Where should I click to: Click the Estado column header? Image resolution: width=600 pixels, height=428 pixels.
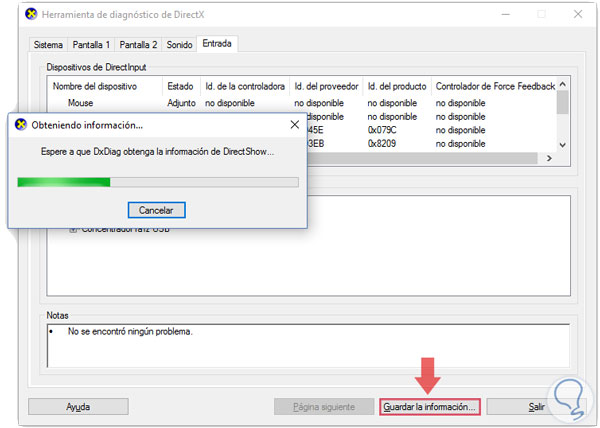point(181,86)
